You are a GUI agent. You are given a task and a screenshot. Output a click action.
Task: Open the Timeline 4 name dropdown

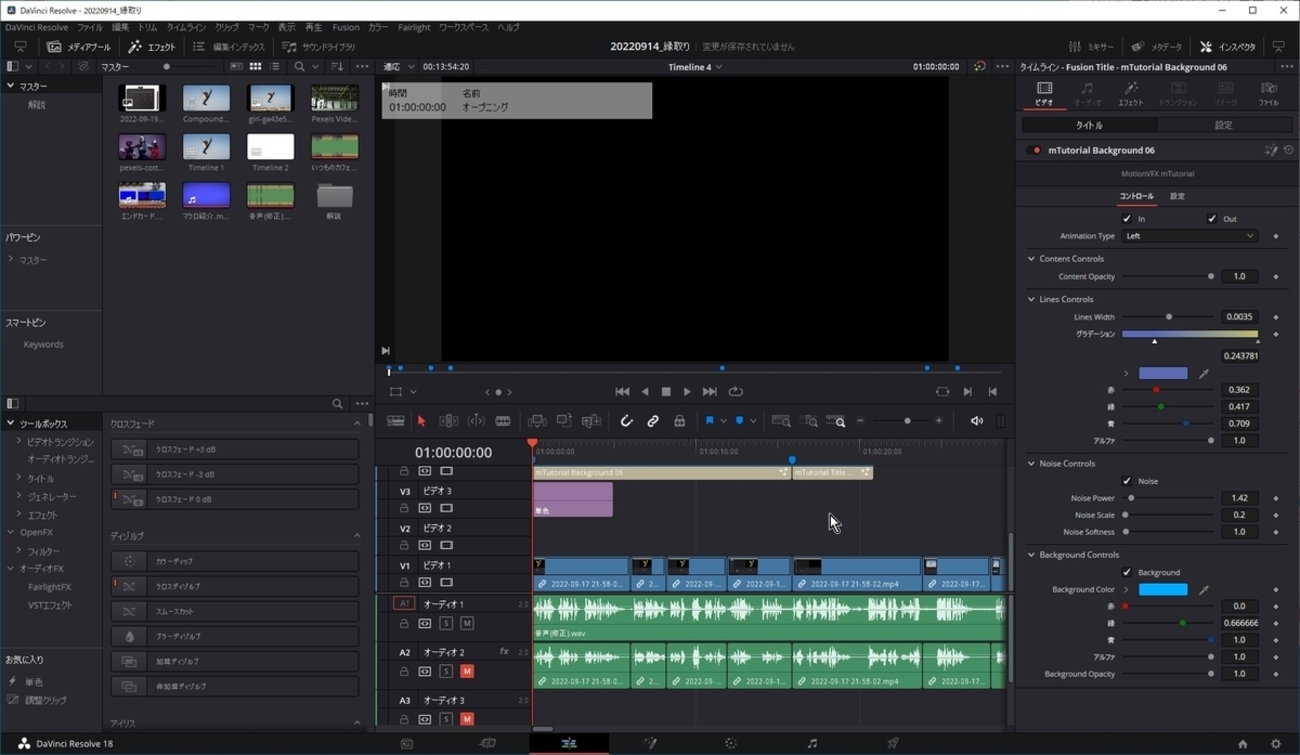(x=695, y=67)
